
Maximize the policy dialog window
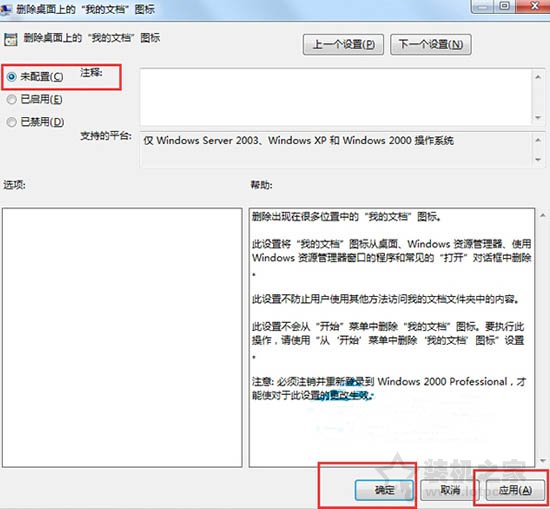tap(504, 6)
